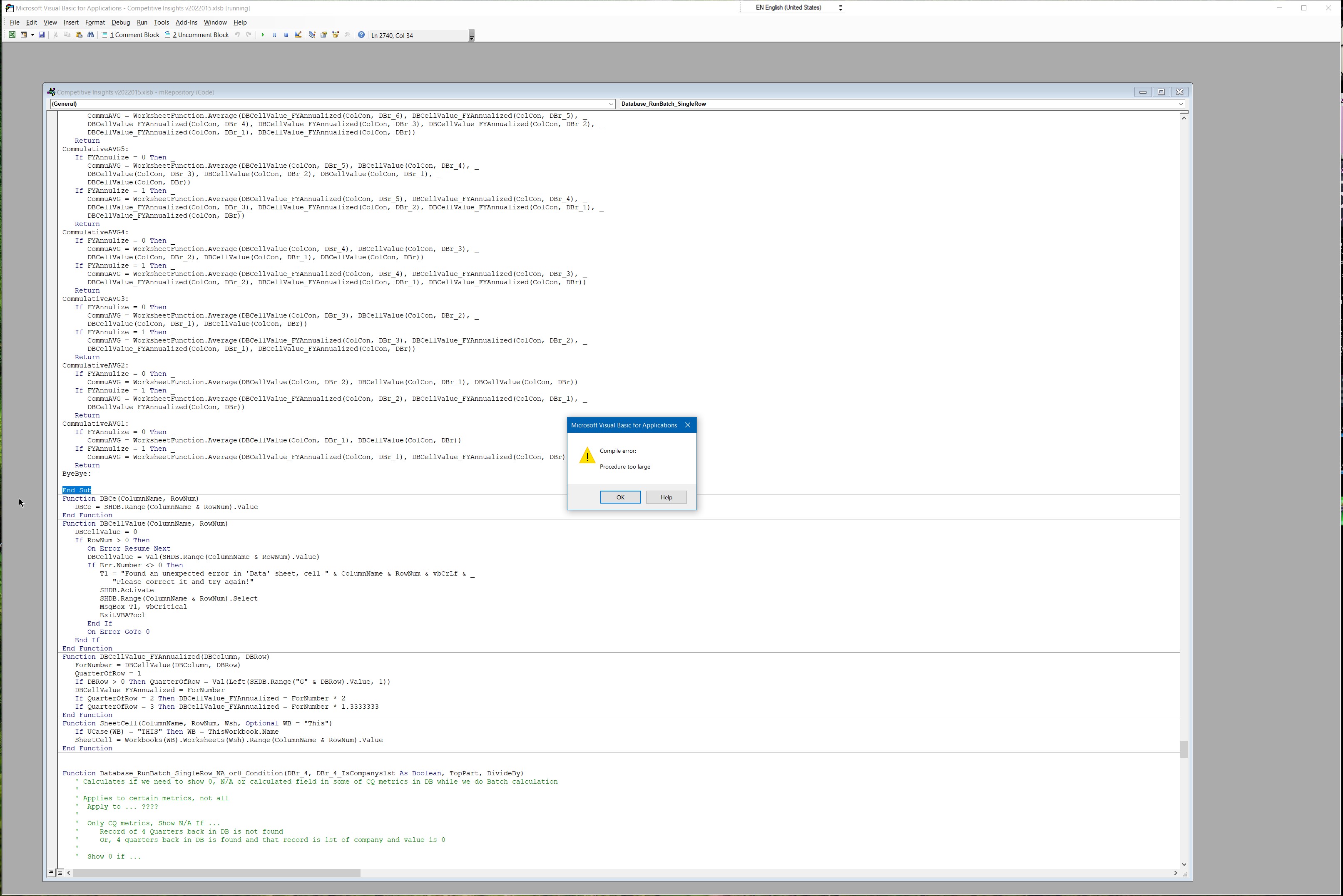The image size is (1343, 896).
Task: Click OK in compile error dialog
Action: point(620,497)
